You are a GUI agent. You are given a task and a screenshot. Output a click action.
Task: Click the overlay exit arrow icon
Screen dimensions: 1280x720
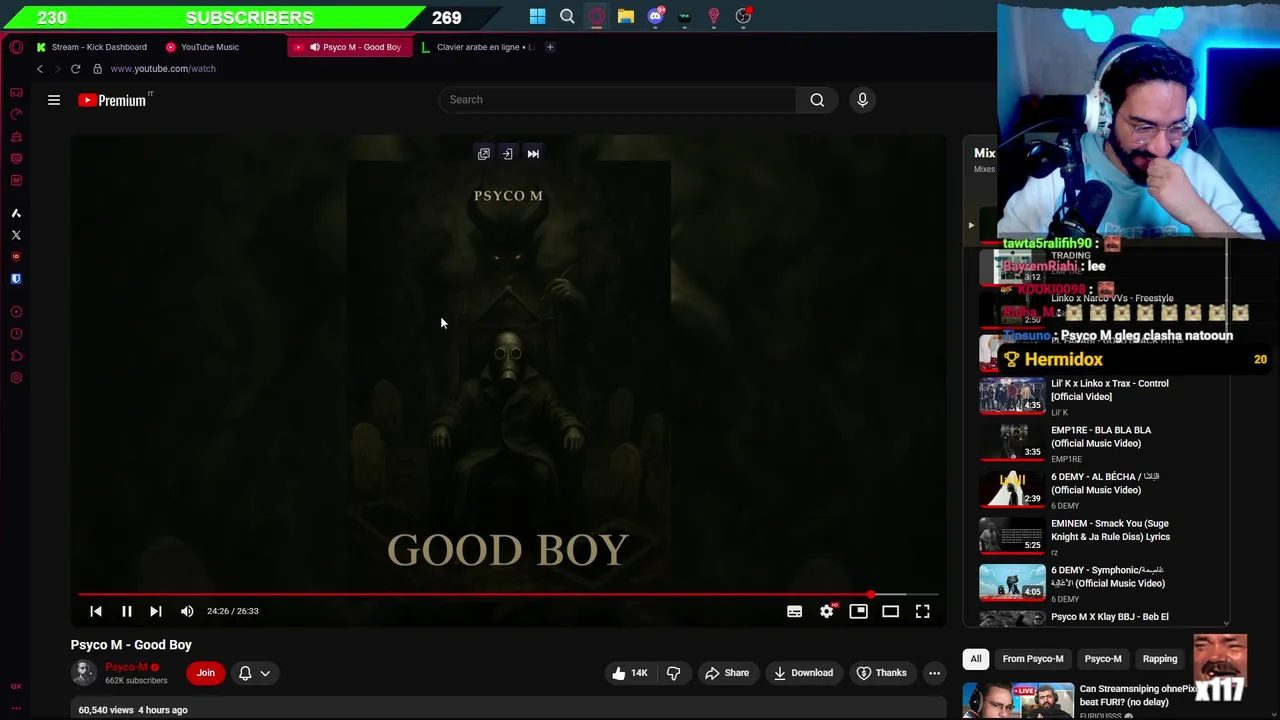[508, 154]
